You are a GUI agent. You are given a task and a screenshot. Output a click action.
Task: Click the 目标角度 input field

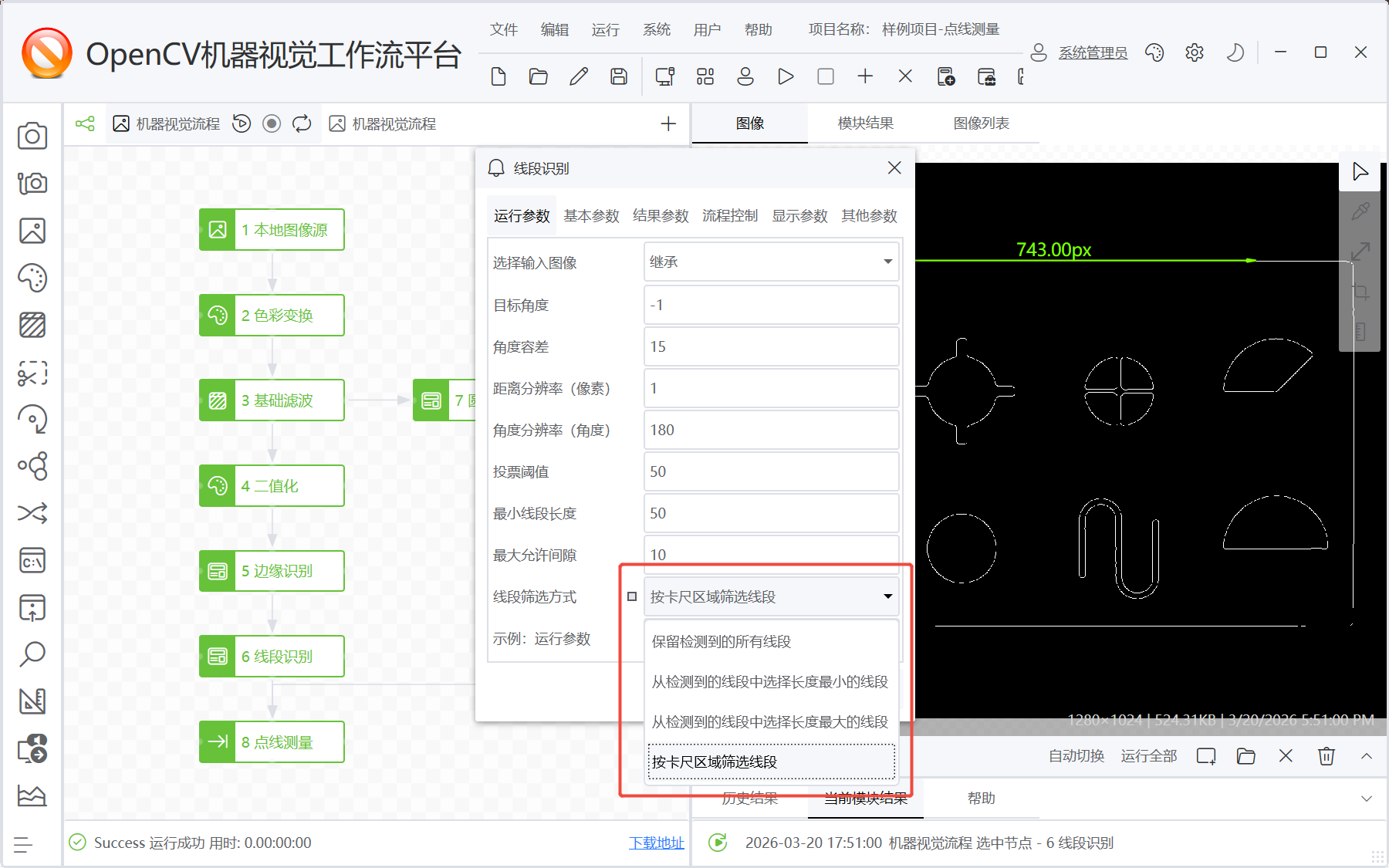[x=772, y=305]
